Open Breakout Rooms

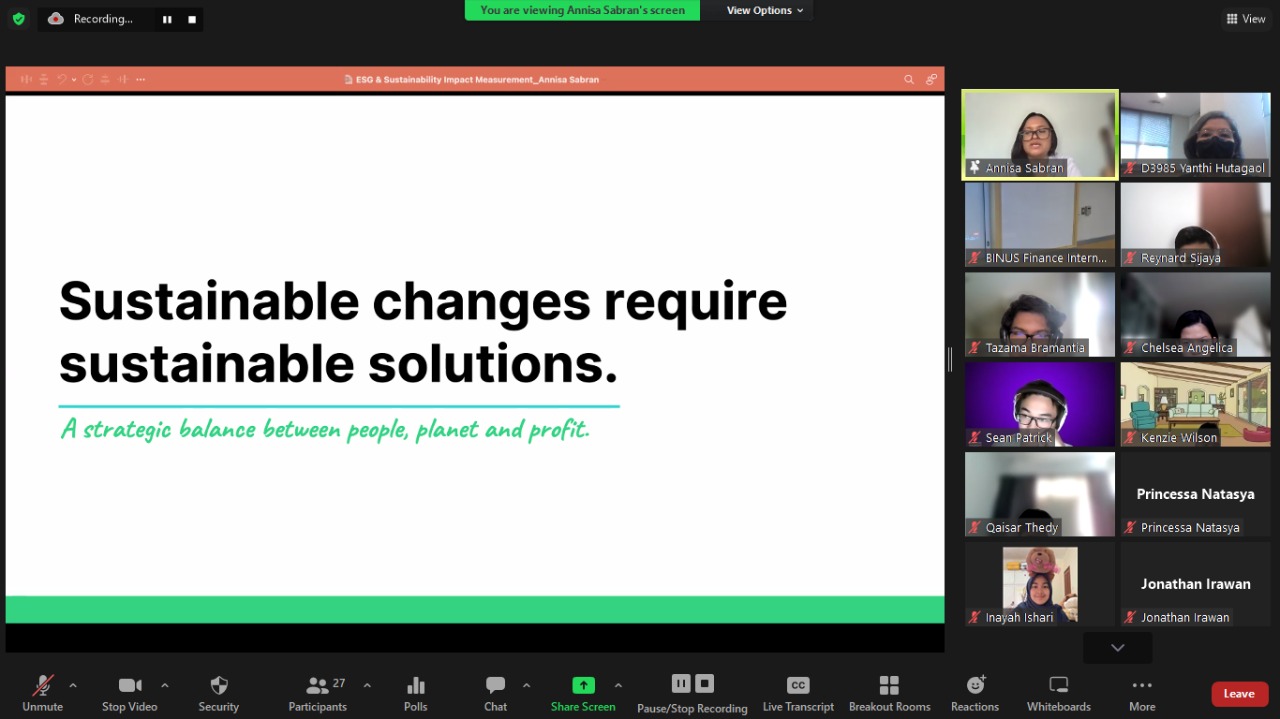click(x=889, y=693)
